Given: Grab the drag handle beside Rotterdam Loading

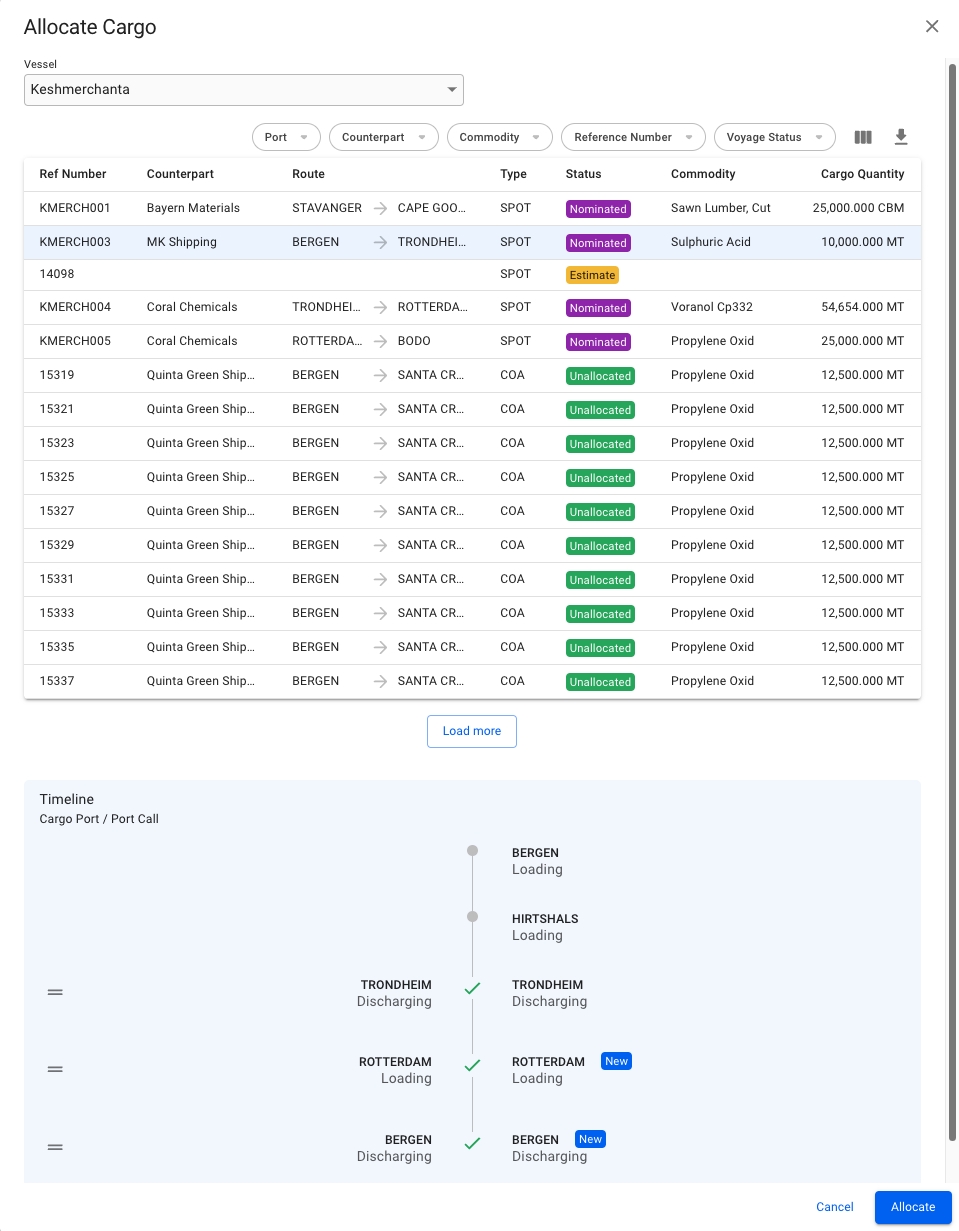Looking at the screenshot, I should click(x=55, y=1069).
